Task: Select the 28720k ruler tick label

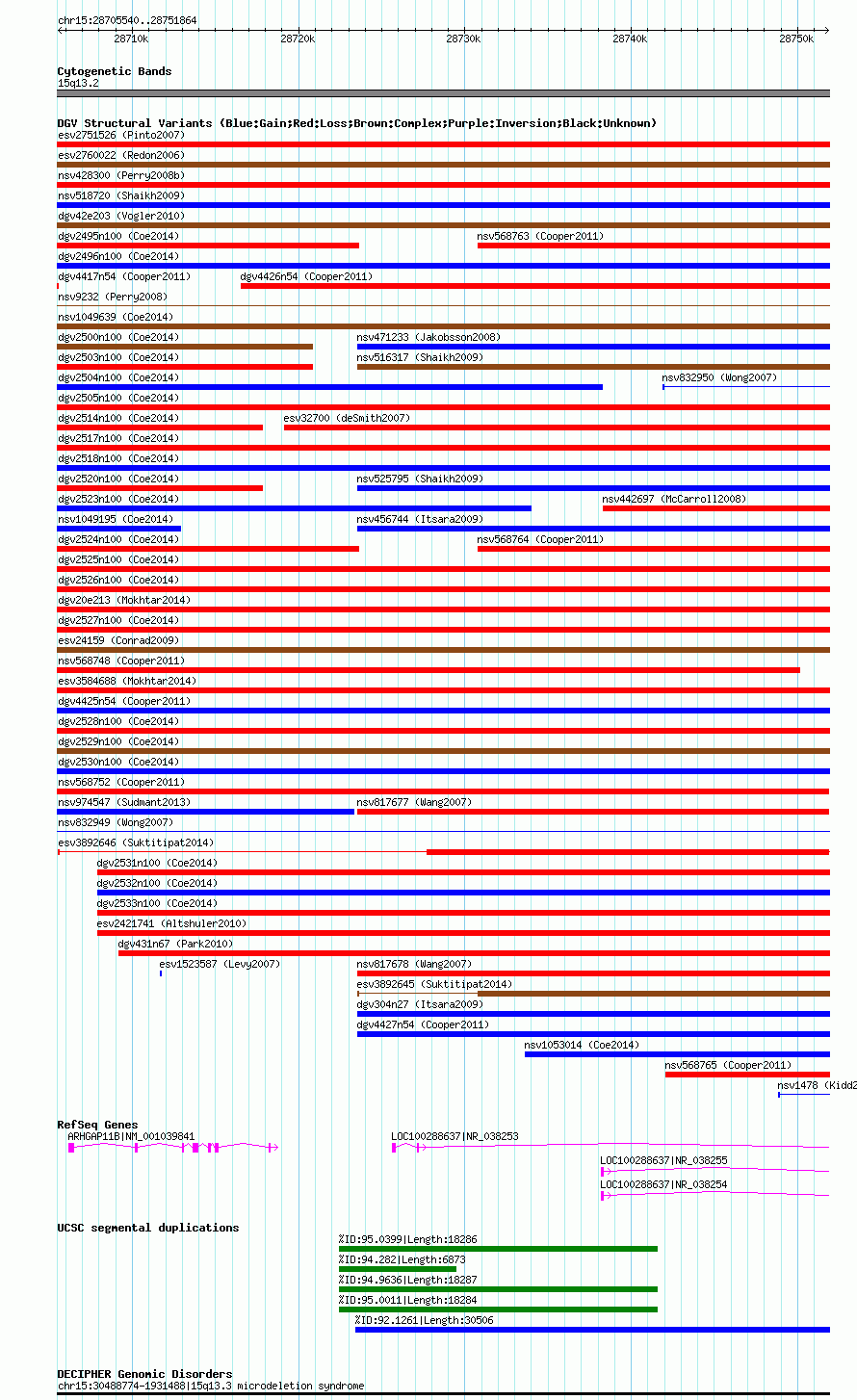Action: tap(297, 39)
